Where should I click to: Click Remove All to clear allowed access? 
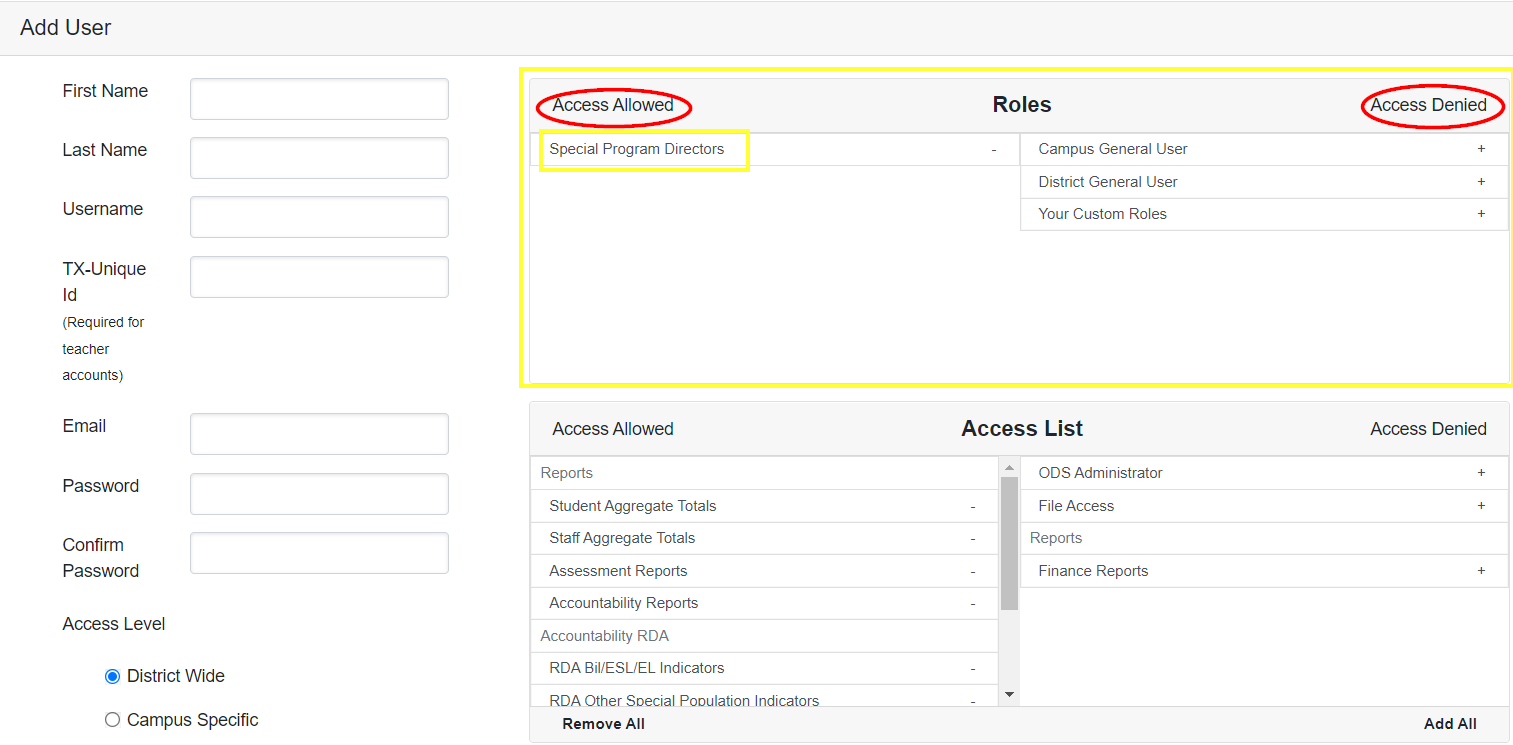[x=602, y=723]
